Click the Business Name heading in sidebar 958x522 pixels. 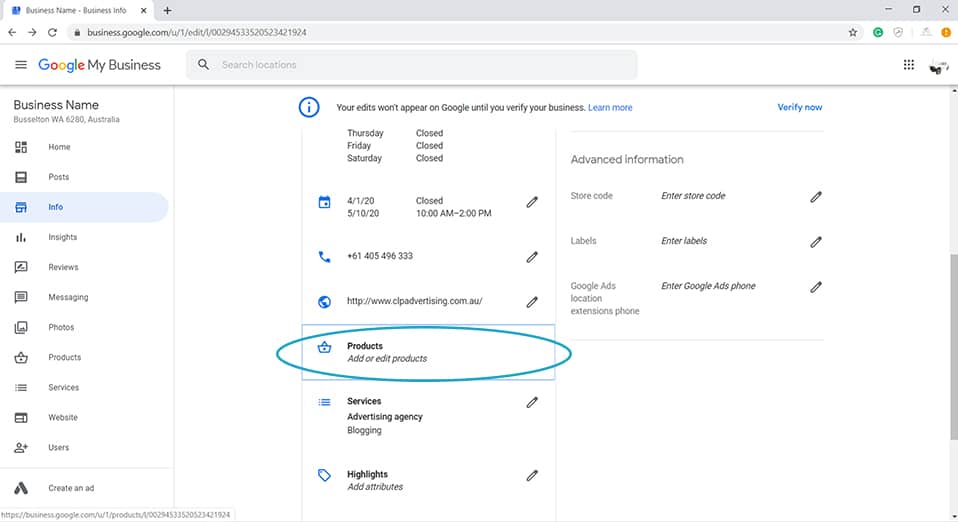click(56, 105)
